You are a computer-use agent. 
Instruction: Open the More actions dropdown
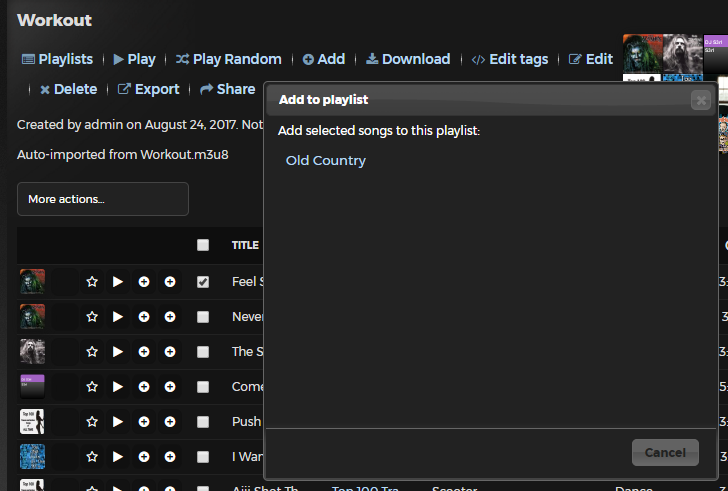[x=103, y=199]
